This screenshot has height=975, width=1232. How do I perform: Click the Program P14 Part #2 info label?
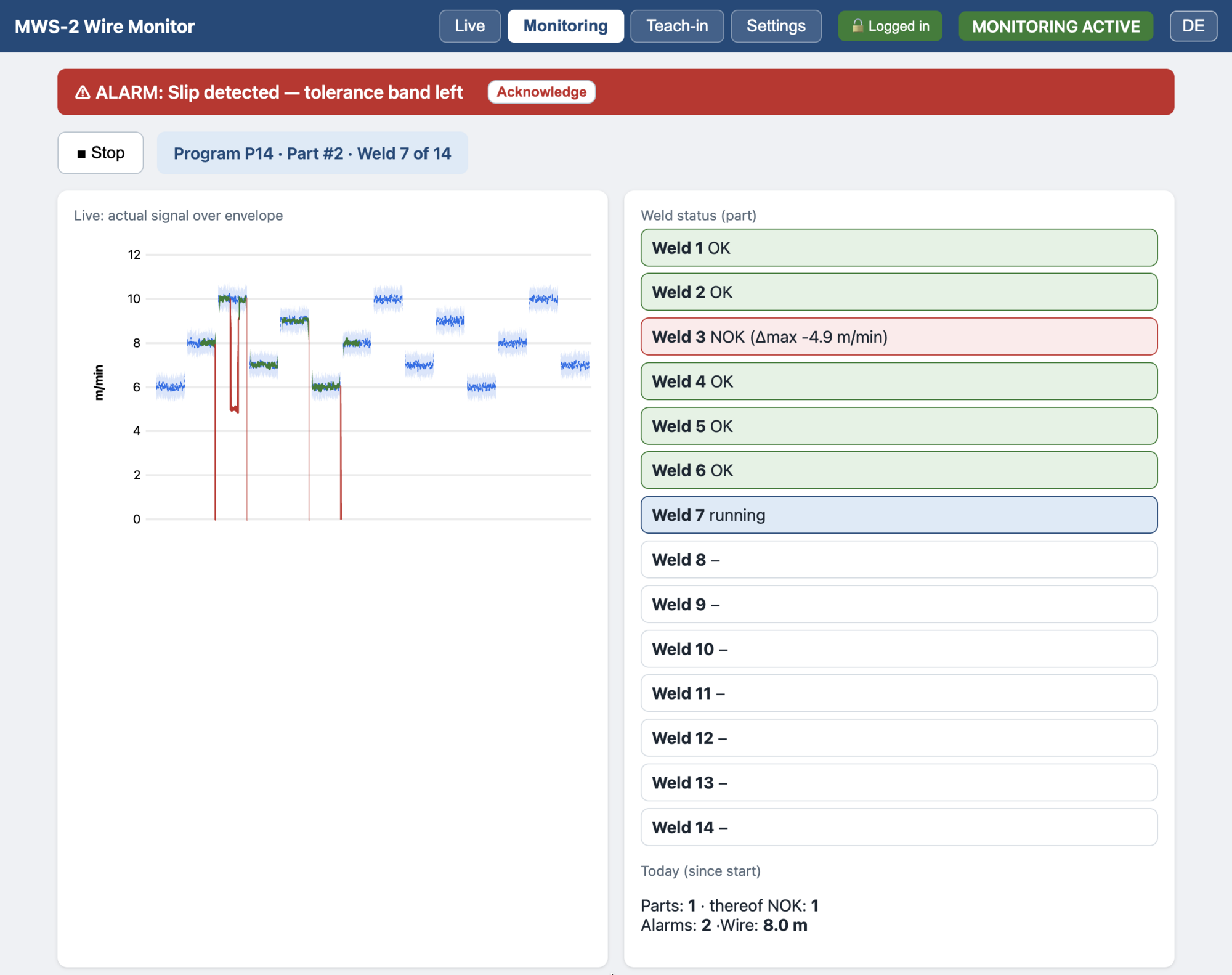pos(312,153)
